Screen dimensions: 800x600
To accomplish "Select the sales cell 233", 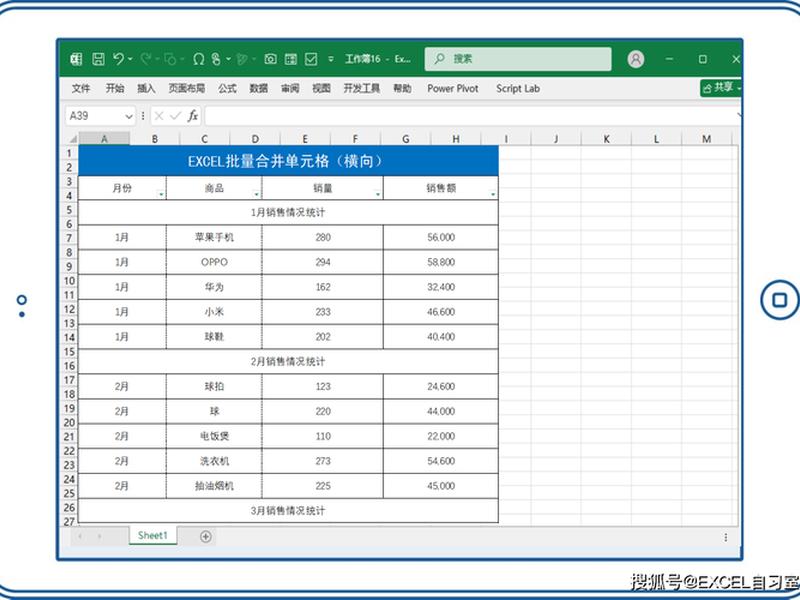I will point(322,312).
